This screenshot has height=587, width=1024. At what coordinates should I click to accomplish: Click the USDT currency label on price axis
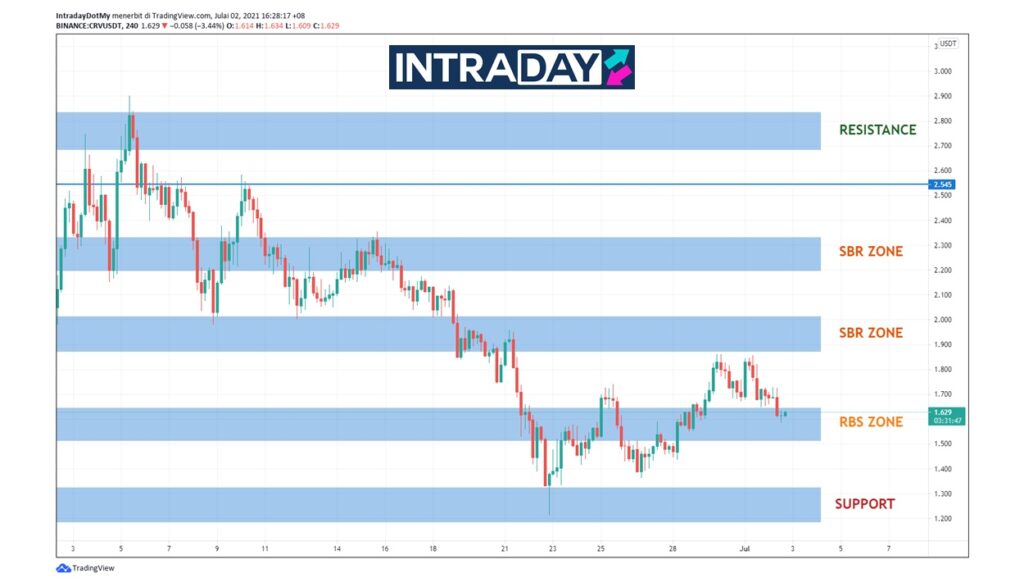click(x=948, y=44)
